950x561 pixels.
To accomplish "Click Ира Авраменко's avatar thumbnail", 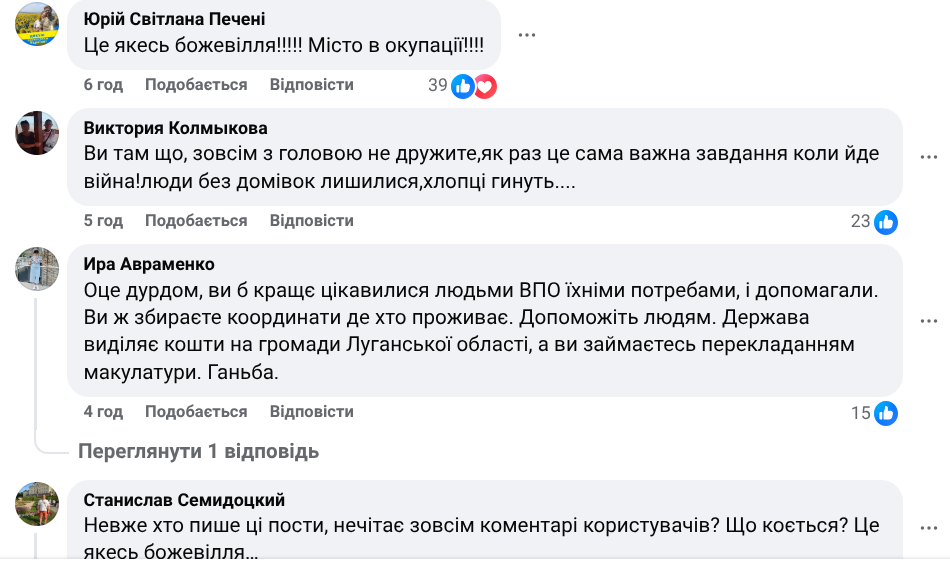I will [x=37, y=269].
